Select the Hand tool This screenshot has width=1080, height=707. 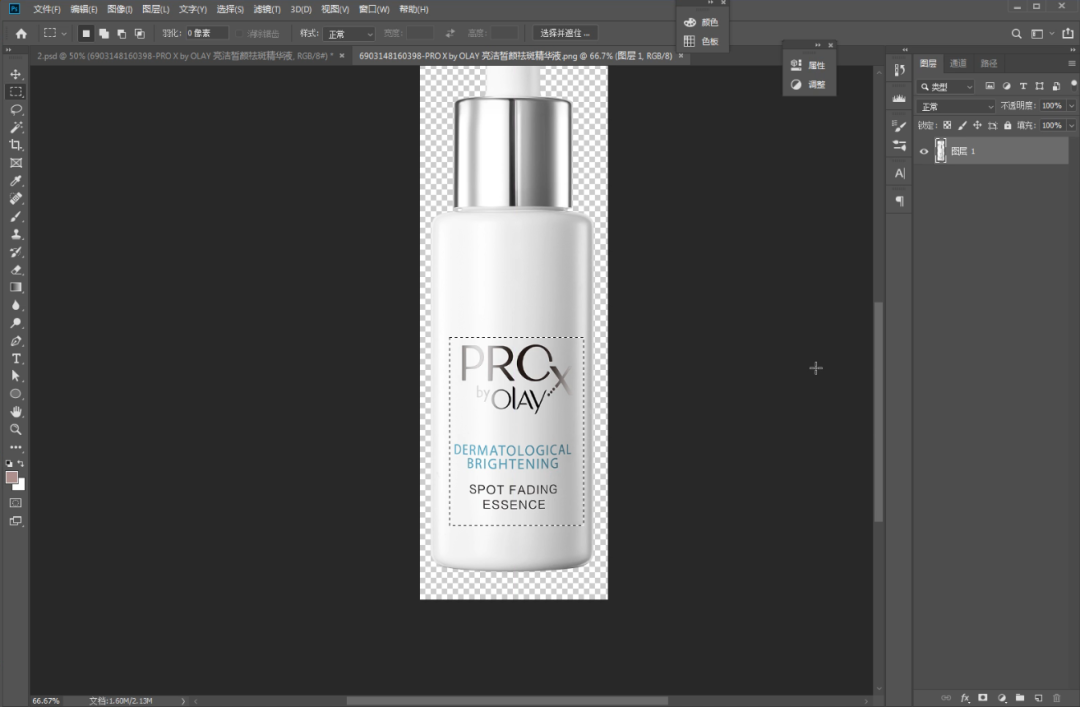pyautogui.click(x=16, y=412)
